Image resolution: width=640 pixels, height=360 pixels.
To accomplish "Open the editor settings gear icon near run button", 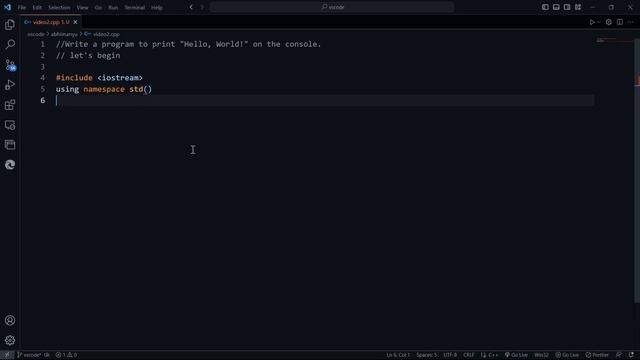I will click(x=609, y=22).
